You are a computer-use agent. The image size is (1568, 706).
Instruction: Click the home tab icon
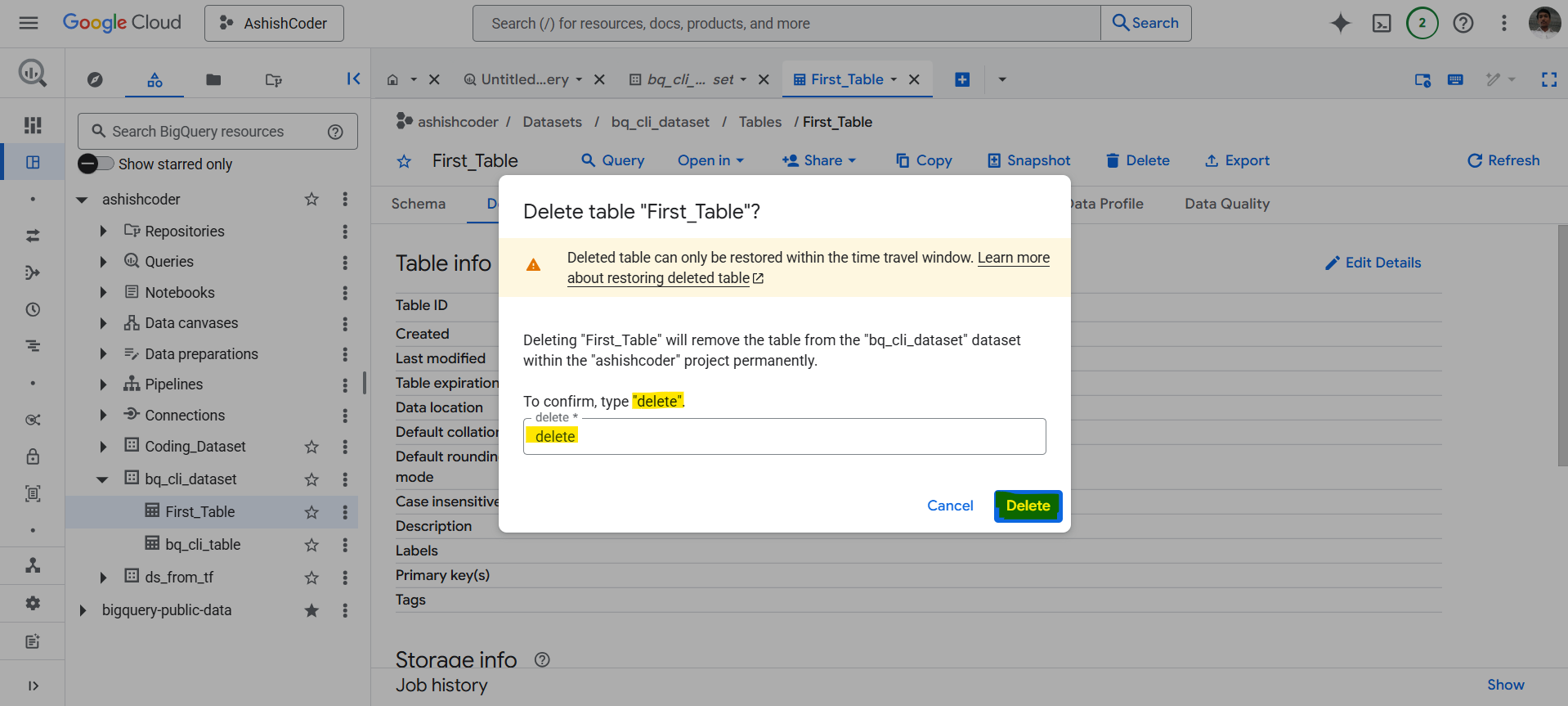tap(392, 79)
